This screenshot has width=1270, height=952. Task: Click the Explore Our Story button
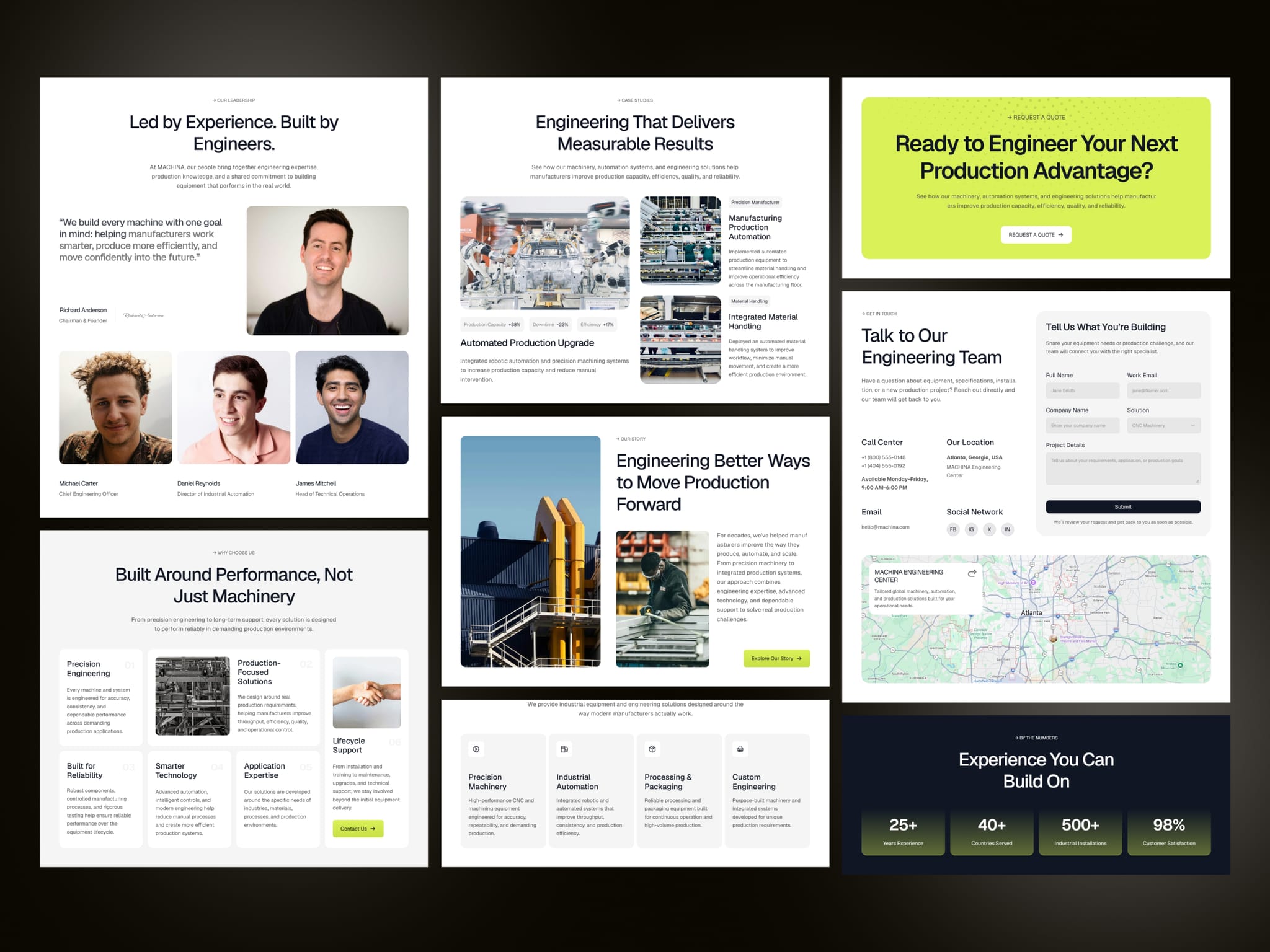pyautogui.click(x=776, y=658)
